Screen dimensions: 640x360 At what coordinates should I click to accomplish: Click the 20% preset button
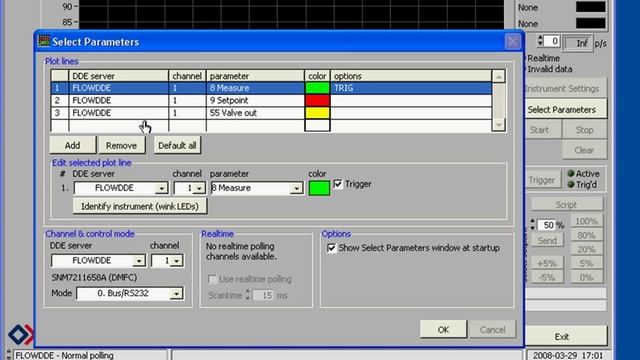tap(587, 249)
